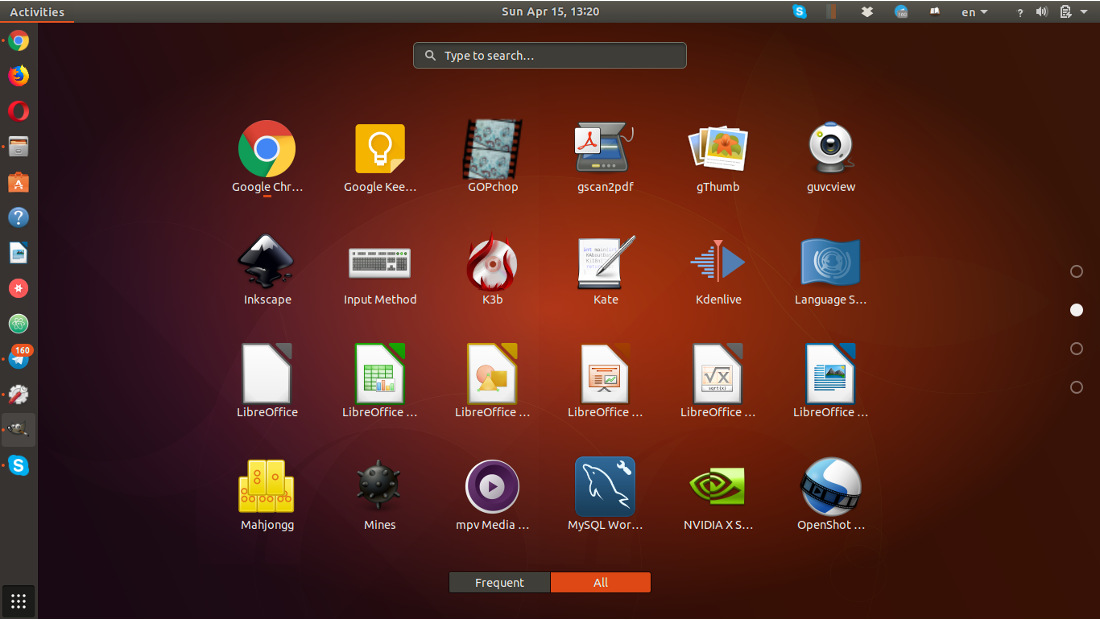Go to fourth app page indicator
Screen dimensions: 1100x620
(1076, 387)
